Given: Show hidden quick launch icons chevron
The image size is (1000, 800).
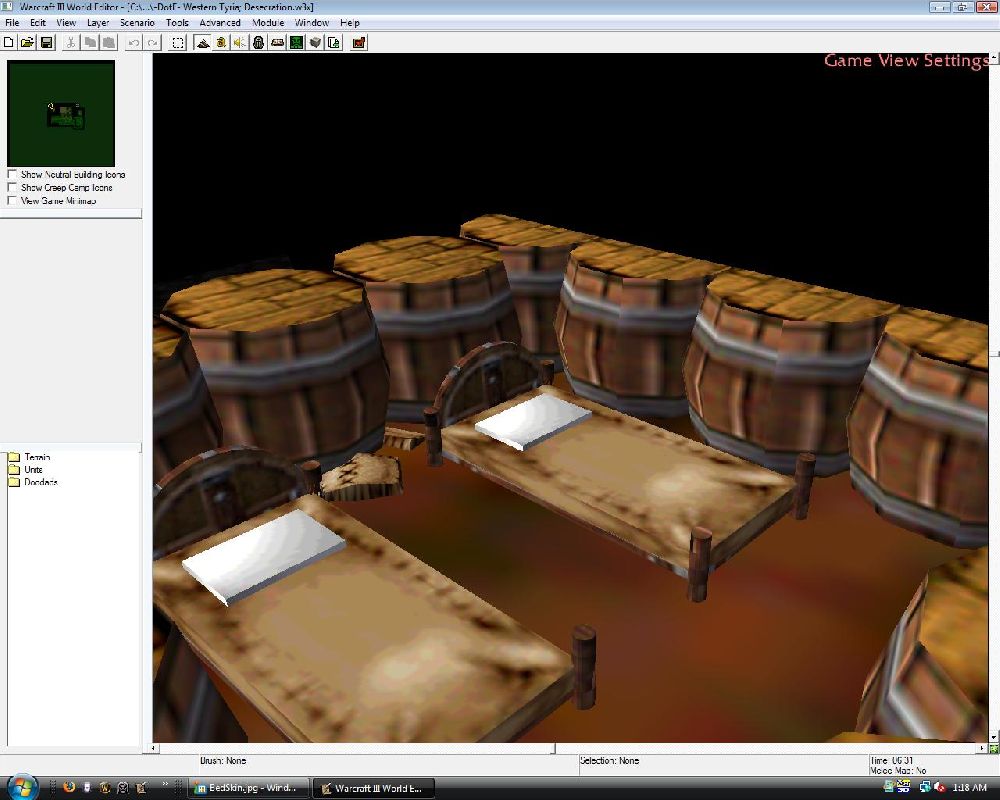Looking at the screenshot, I should 166,784.
